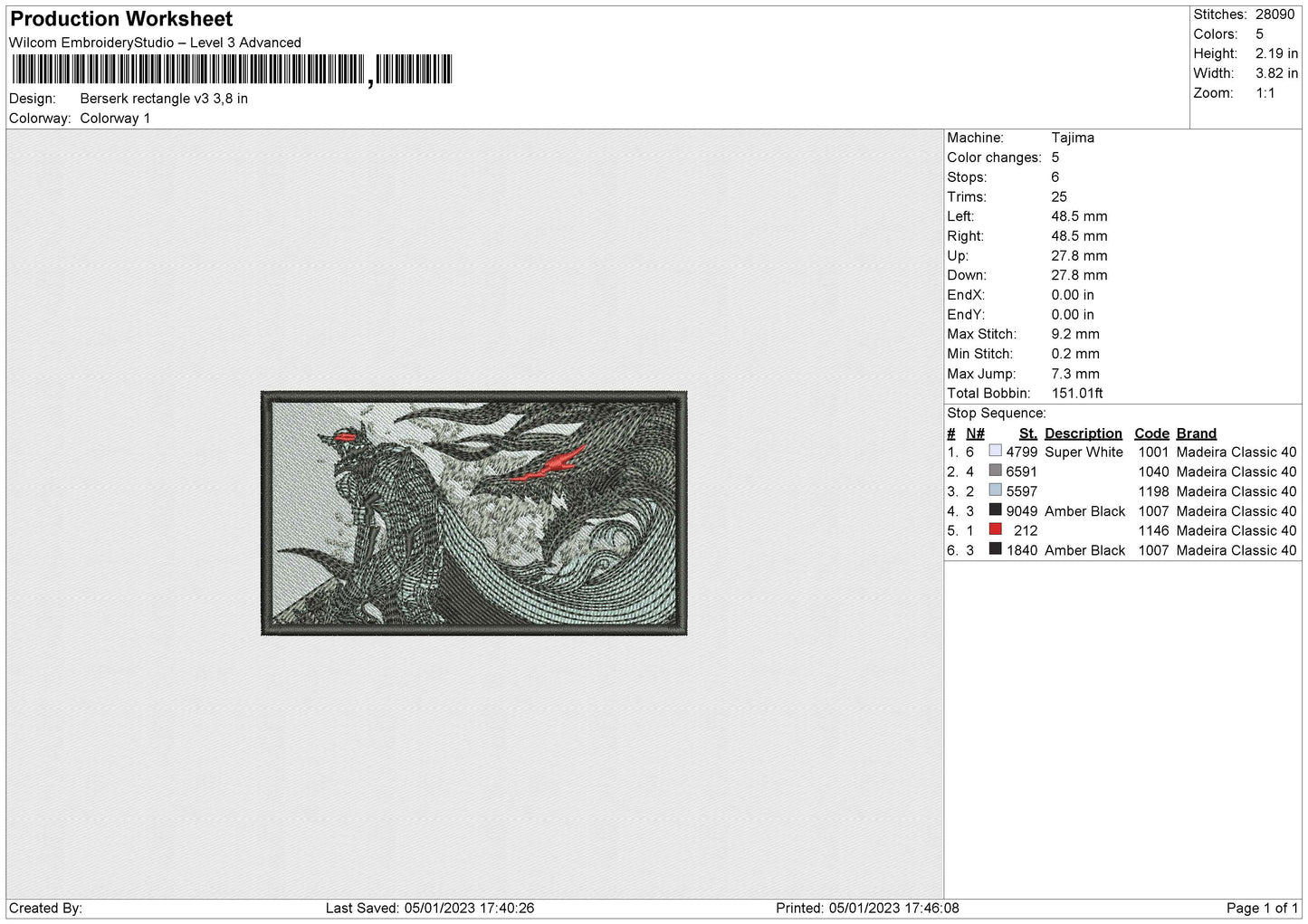Click the embroidered Berserk design preview
Image resolution: width=1308 pixels, height=924 pixels.
[473, 513]
